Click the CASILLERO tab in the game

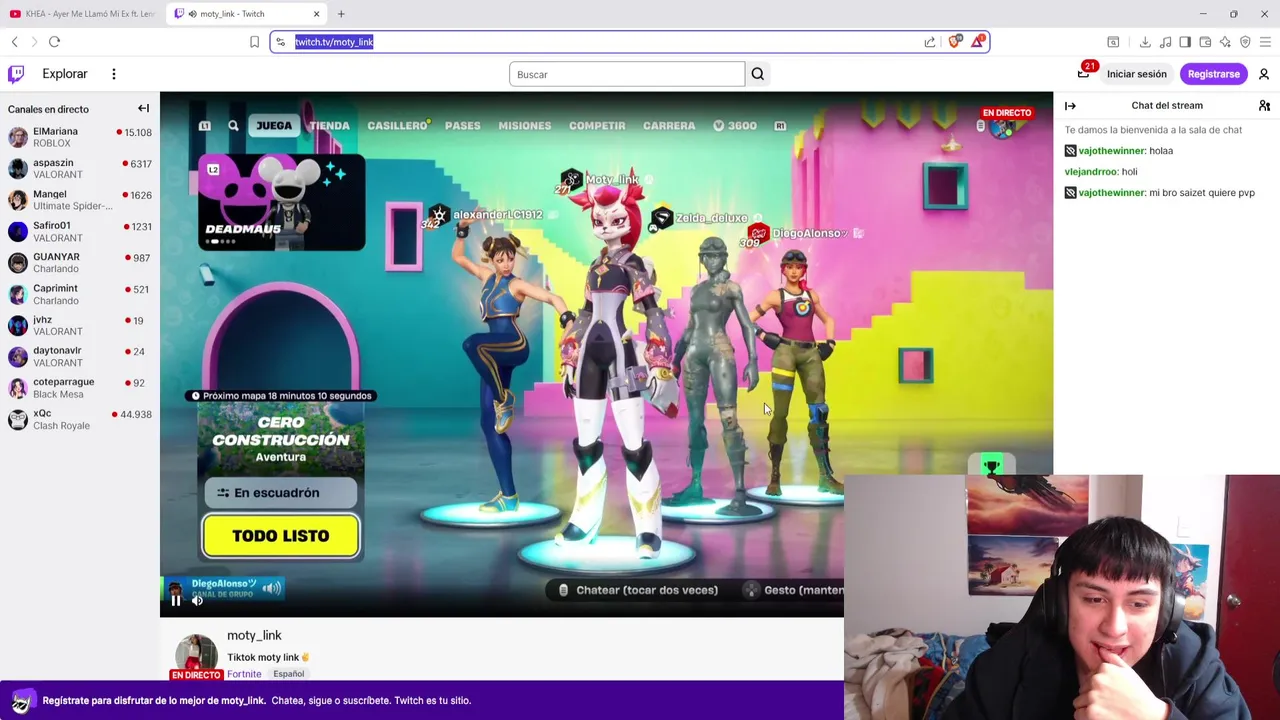397,126
